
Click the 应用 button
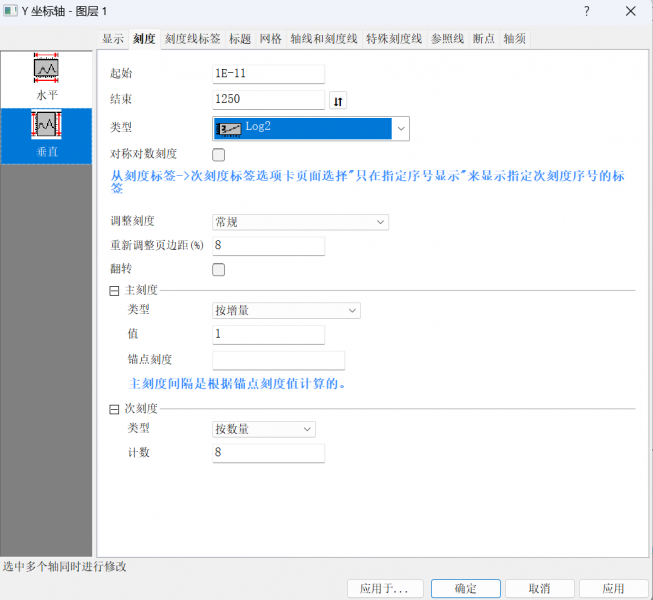[613, 588]
